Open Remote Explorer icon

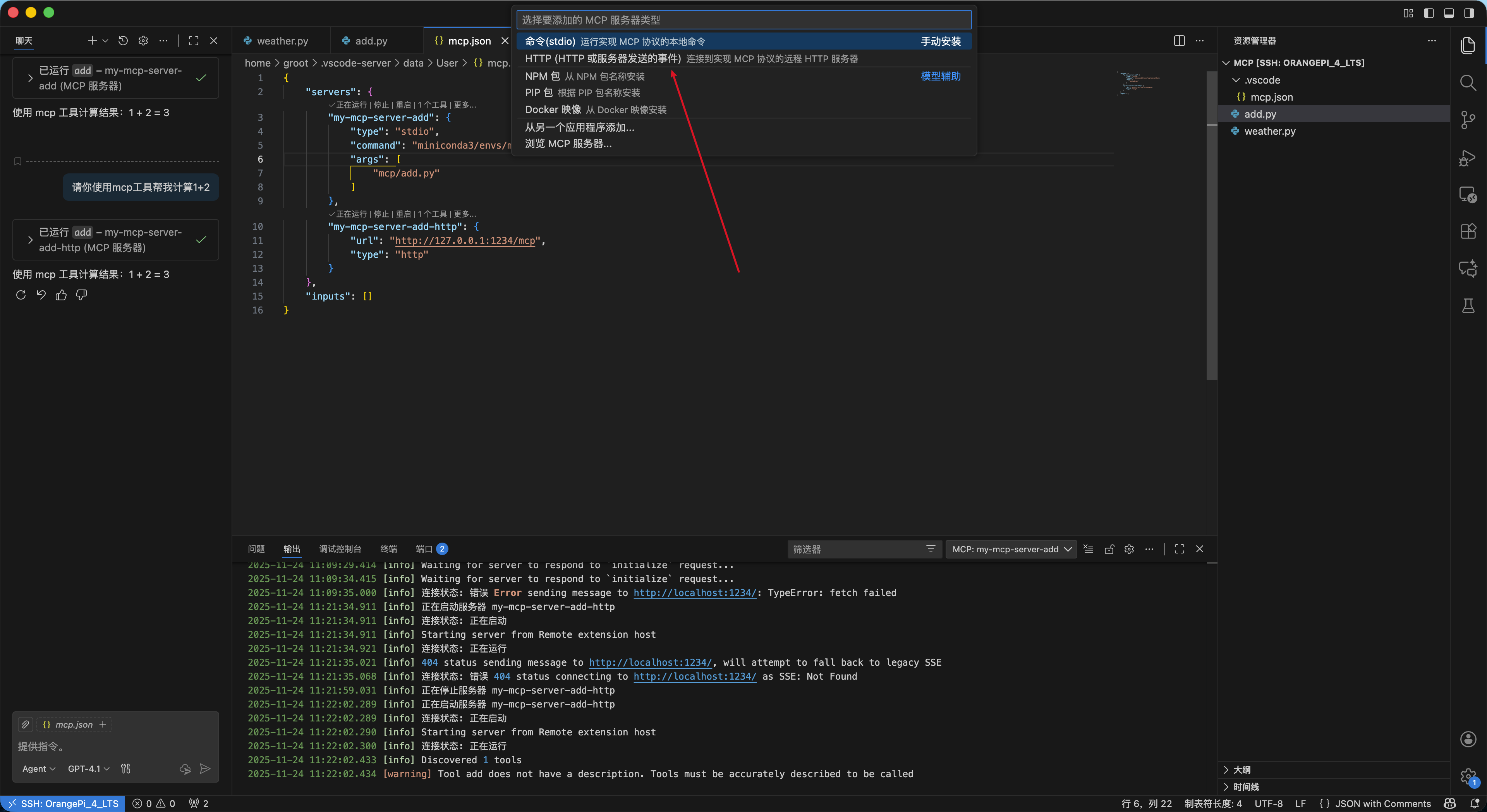click(x=1467, y=195)
